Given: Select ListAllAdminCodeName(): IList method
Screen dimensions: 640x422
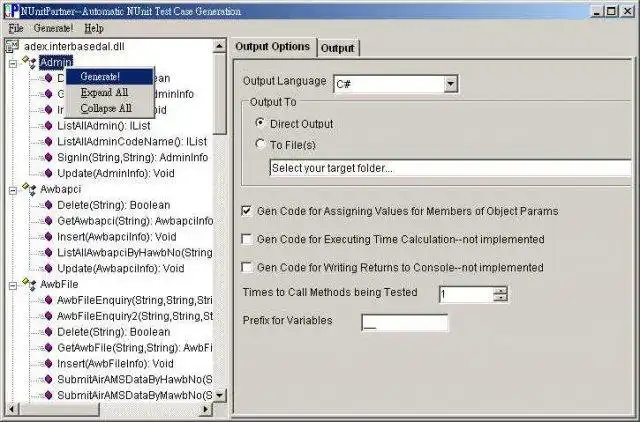Looking at the screenshot, I should 132,142.
